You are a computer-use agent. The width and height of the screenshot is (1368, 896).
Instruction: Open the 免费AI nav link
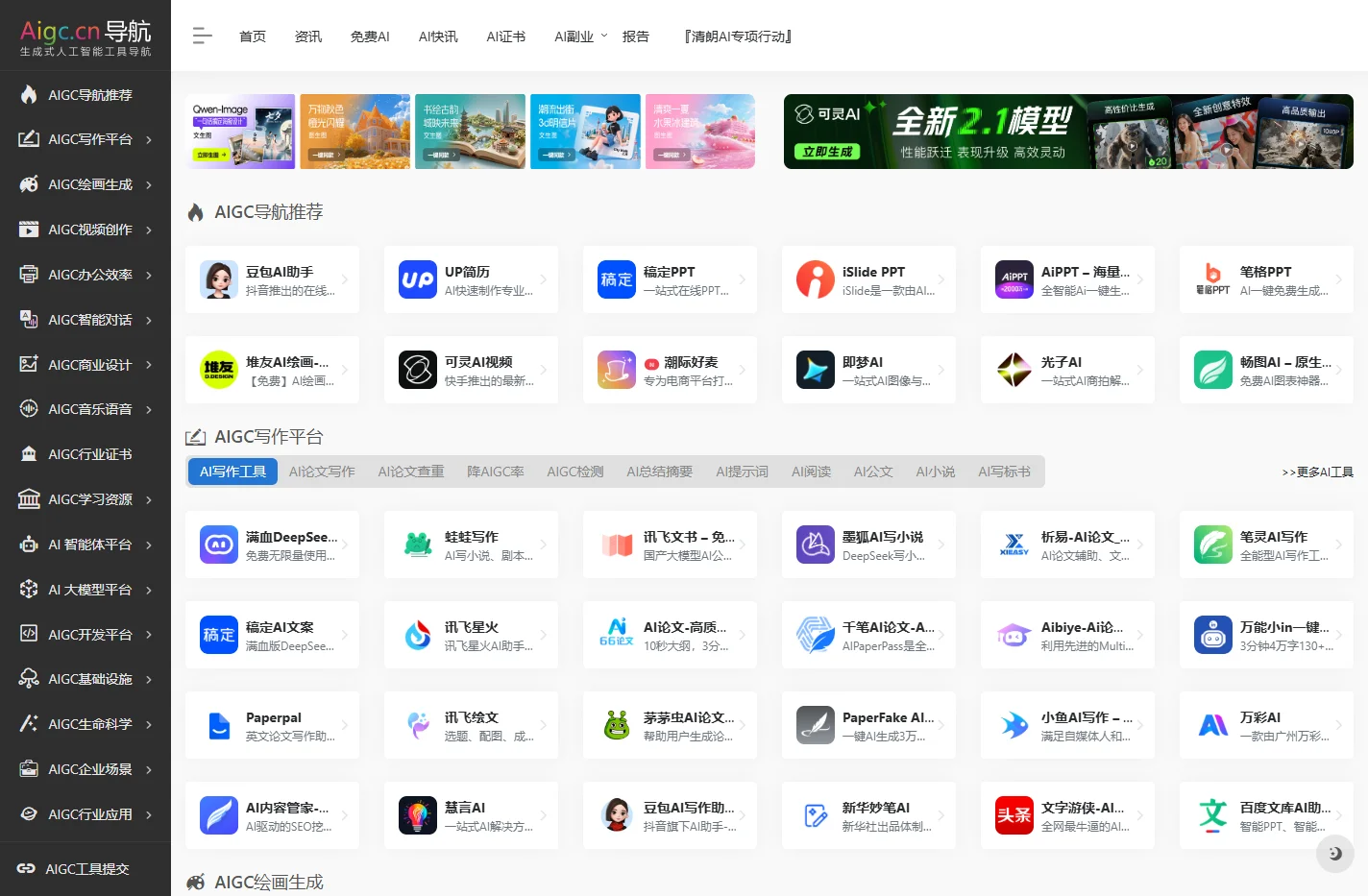click(370, 36)
